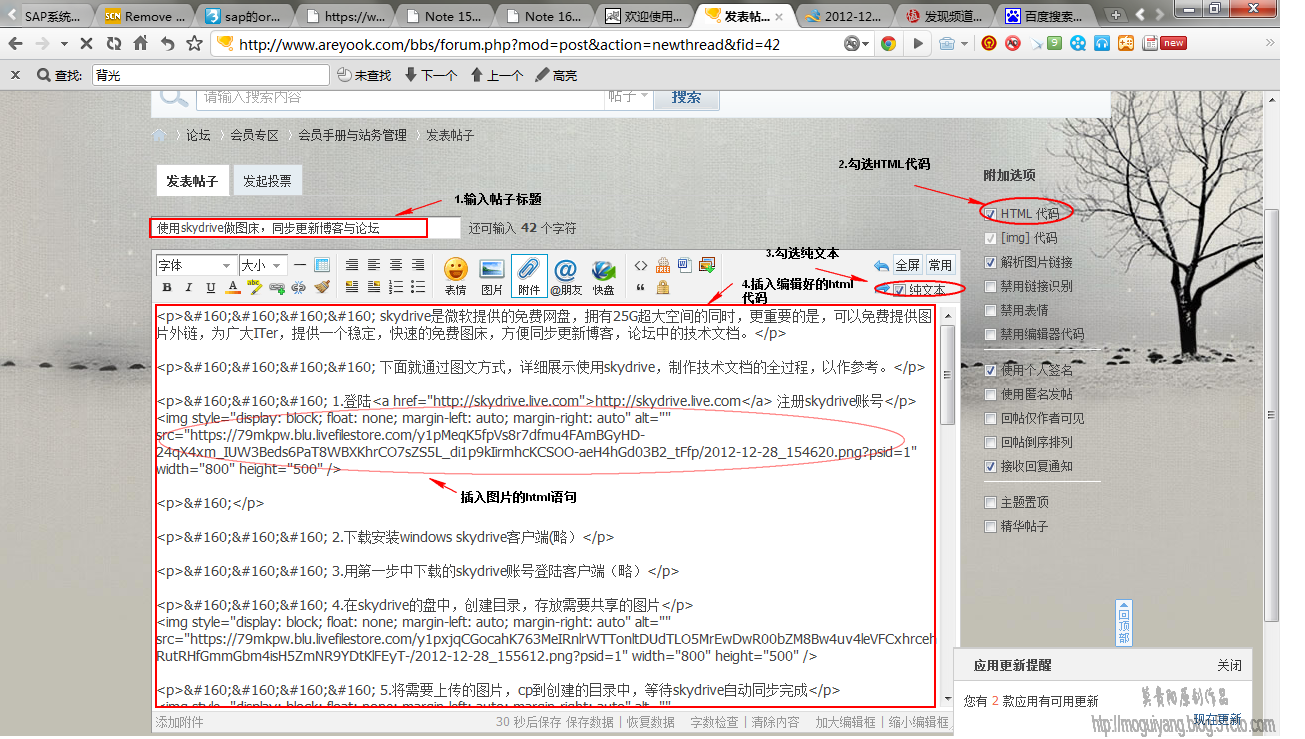
Task: Open the 会员专区 breadcrumb link
Action: pos(255,135)
